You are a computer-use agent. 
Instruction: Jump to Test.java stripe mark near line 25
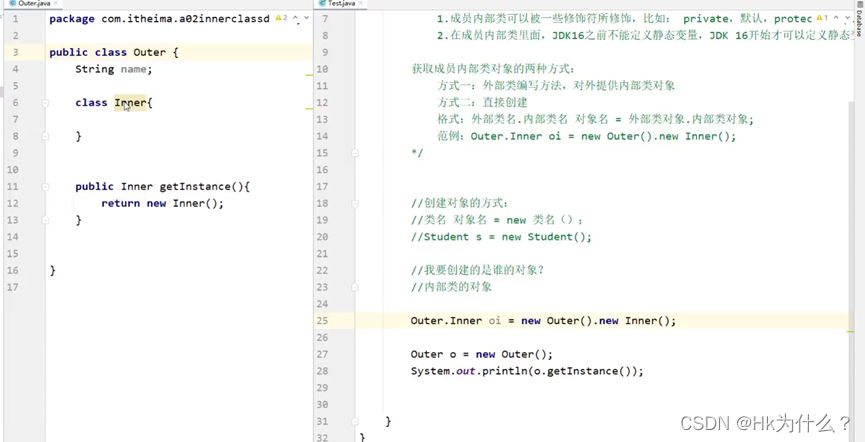851,332
